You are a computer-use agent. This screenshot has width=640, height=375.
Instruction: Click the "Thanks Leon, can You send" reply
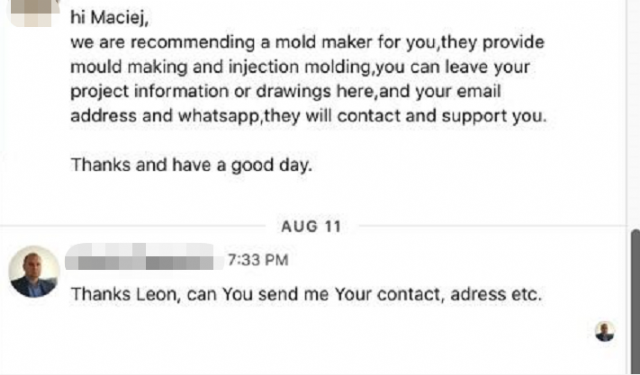pos(306,294)
